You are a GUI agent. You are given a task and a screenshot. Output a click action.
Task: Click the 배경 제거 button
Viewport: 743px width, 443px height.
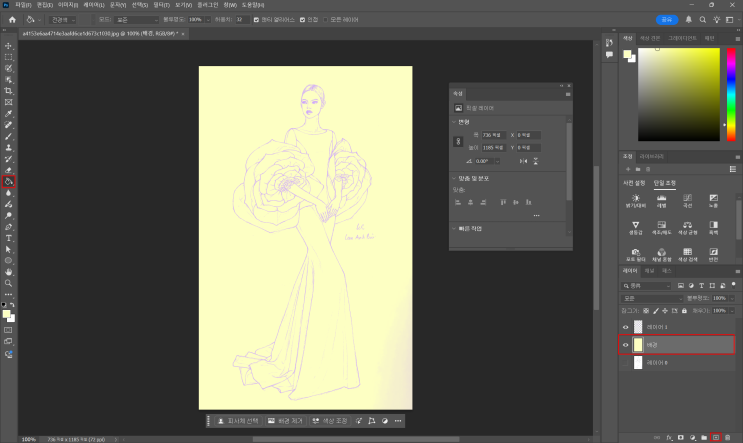tap(288, 421)
